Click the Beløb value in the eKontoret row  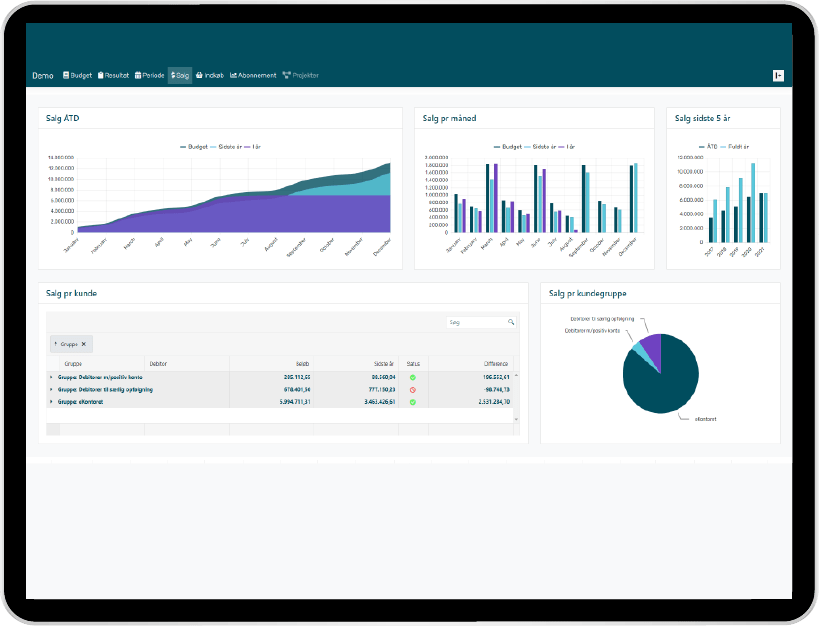295,402
